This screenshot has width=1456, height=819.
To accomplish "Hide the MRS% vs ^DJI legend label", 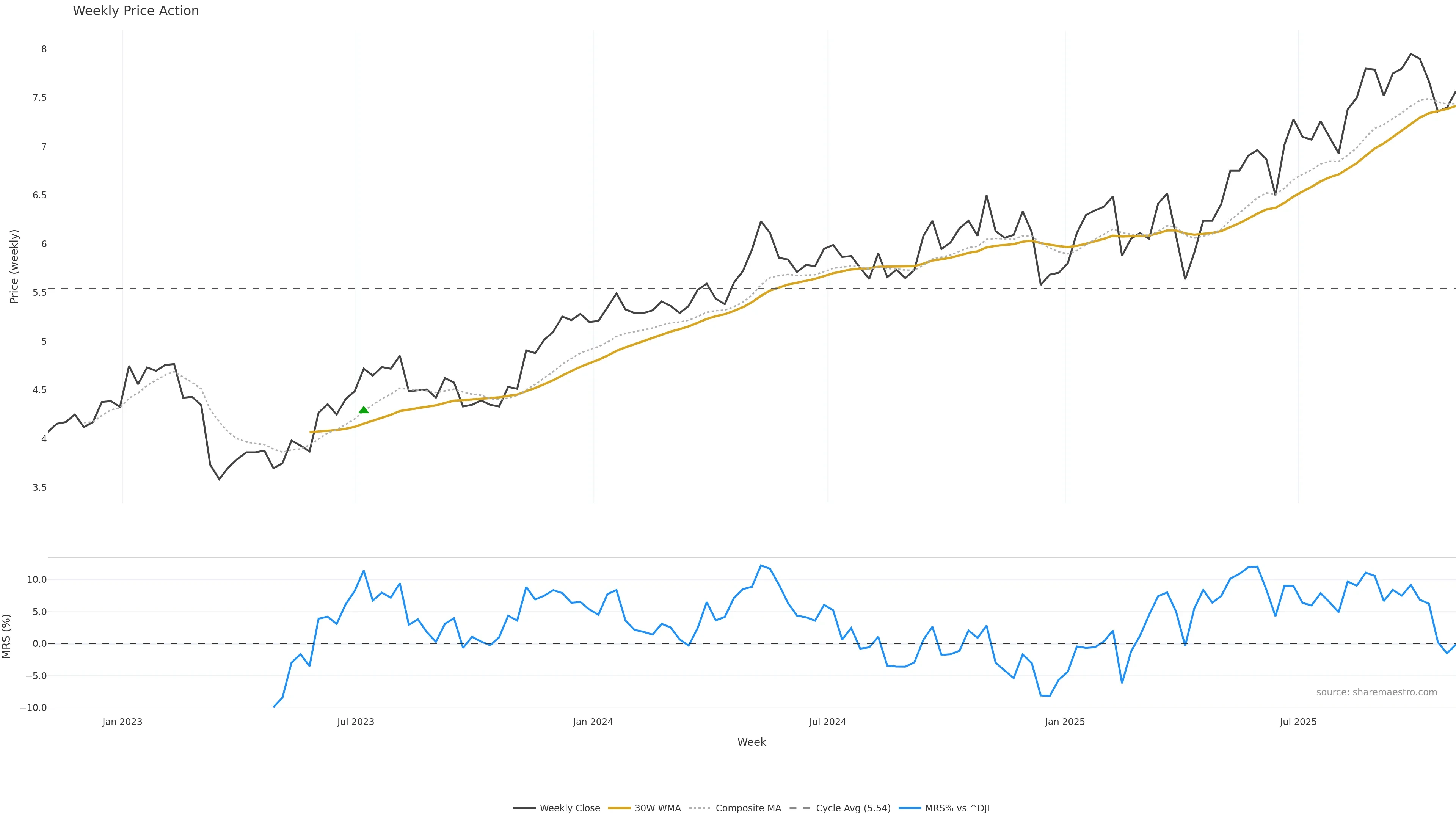I will point(957,808).
